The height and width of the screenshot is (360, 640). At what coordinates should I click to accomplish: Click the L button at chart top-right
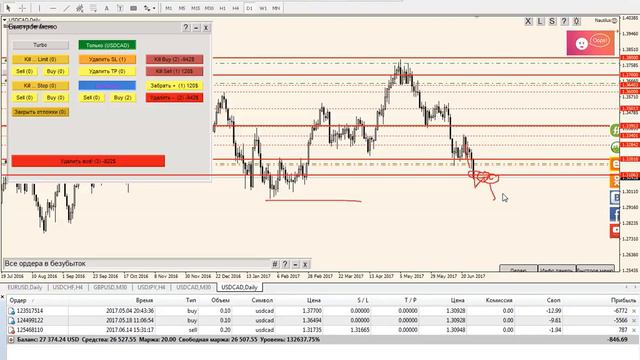(540, 21)
